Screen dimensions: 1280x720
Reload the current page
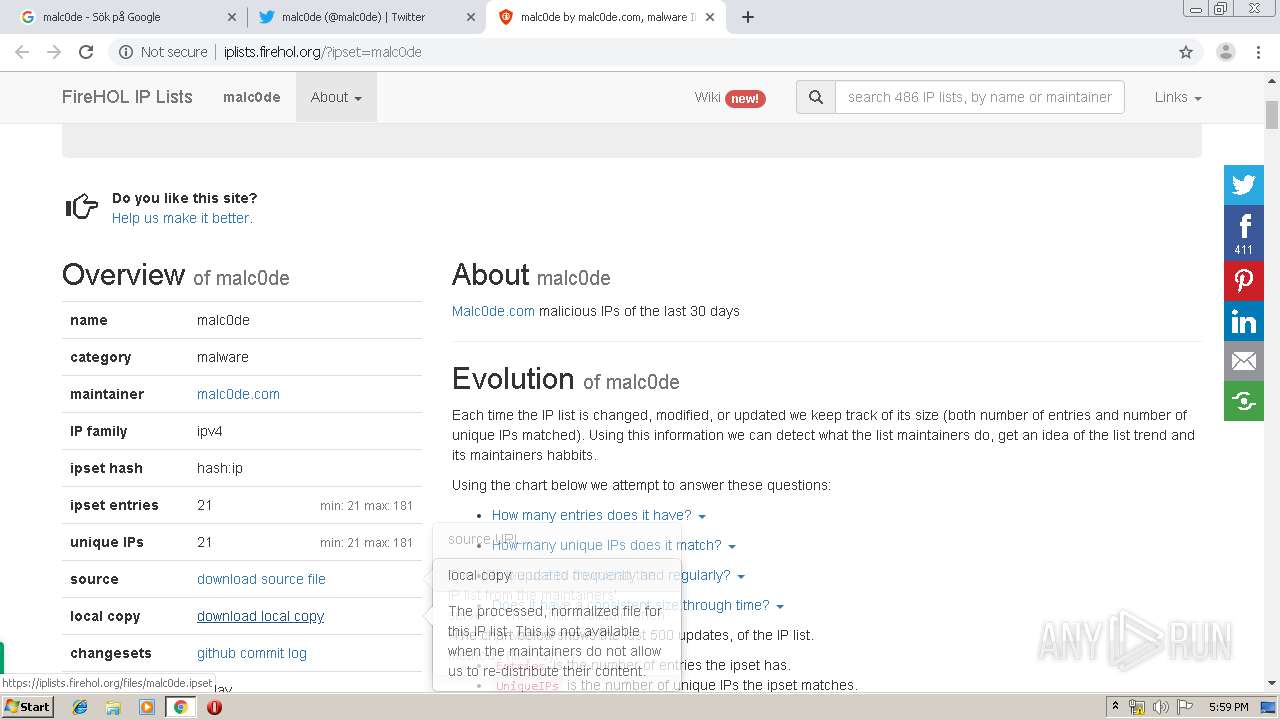coord(86,52)
